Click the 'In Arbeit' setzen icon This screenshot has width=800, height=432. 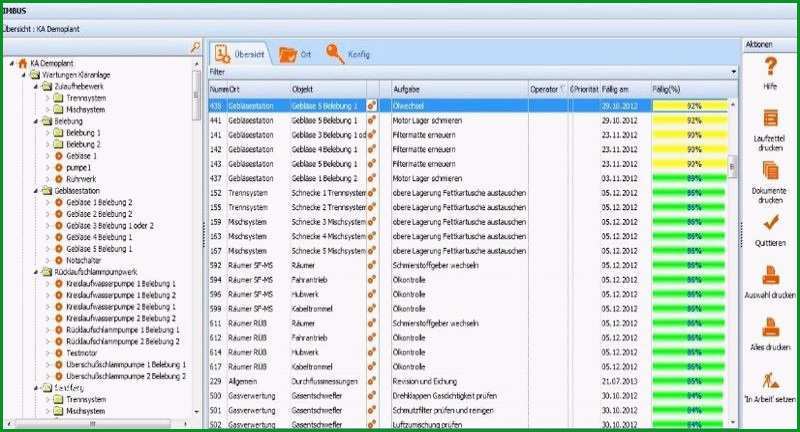tap(770, 380)
